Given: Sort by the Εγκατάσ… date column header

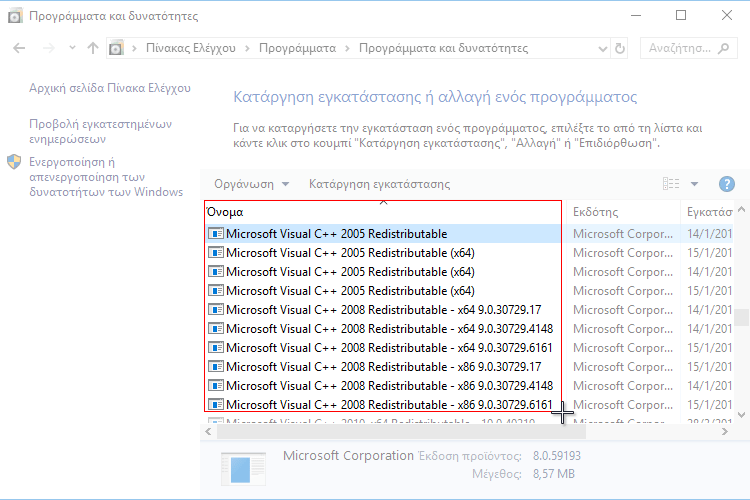Looking at the screenshot, I should click(x=707, y=212).
